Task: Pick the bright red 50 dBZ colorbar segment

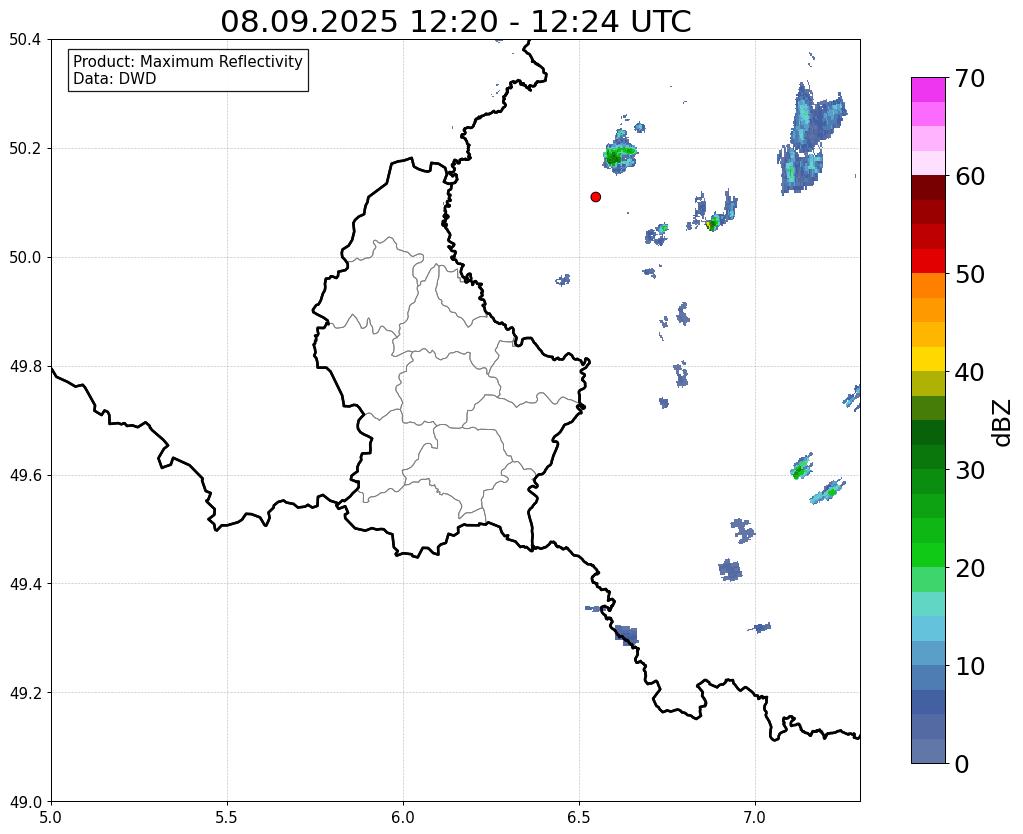Action: click(x=928, y=261)
